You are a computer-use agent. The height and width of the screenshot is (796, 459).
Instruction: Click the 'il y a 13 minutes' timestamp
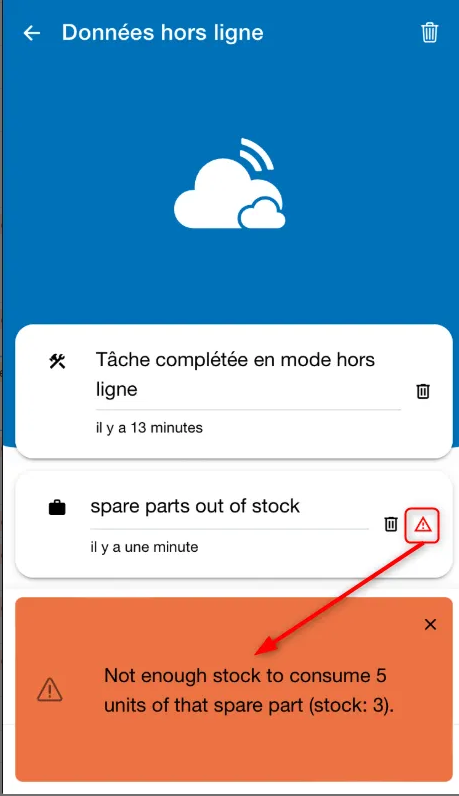[x=149, y=427]
